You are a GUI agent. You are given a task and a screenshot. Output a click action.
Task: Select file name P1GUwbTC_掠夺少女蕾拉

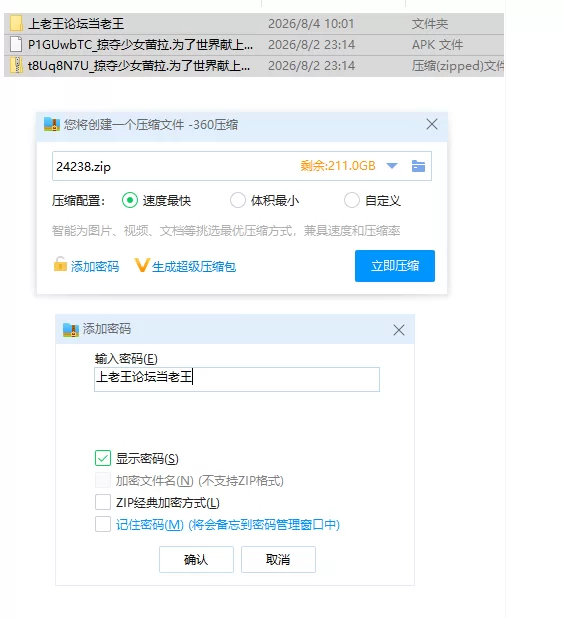(140, 45)
